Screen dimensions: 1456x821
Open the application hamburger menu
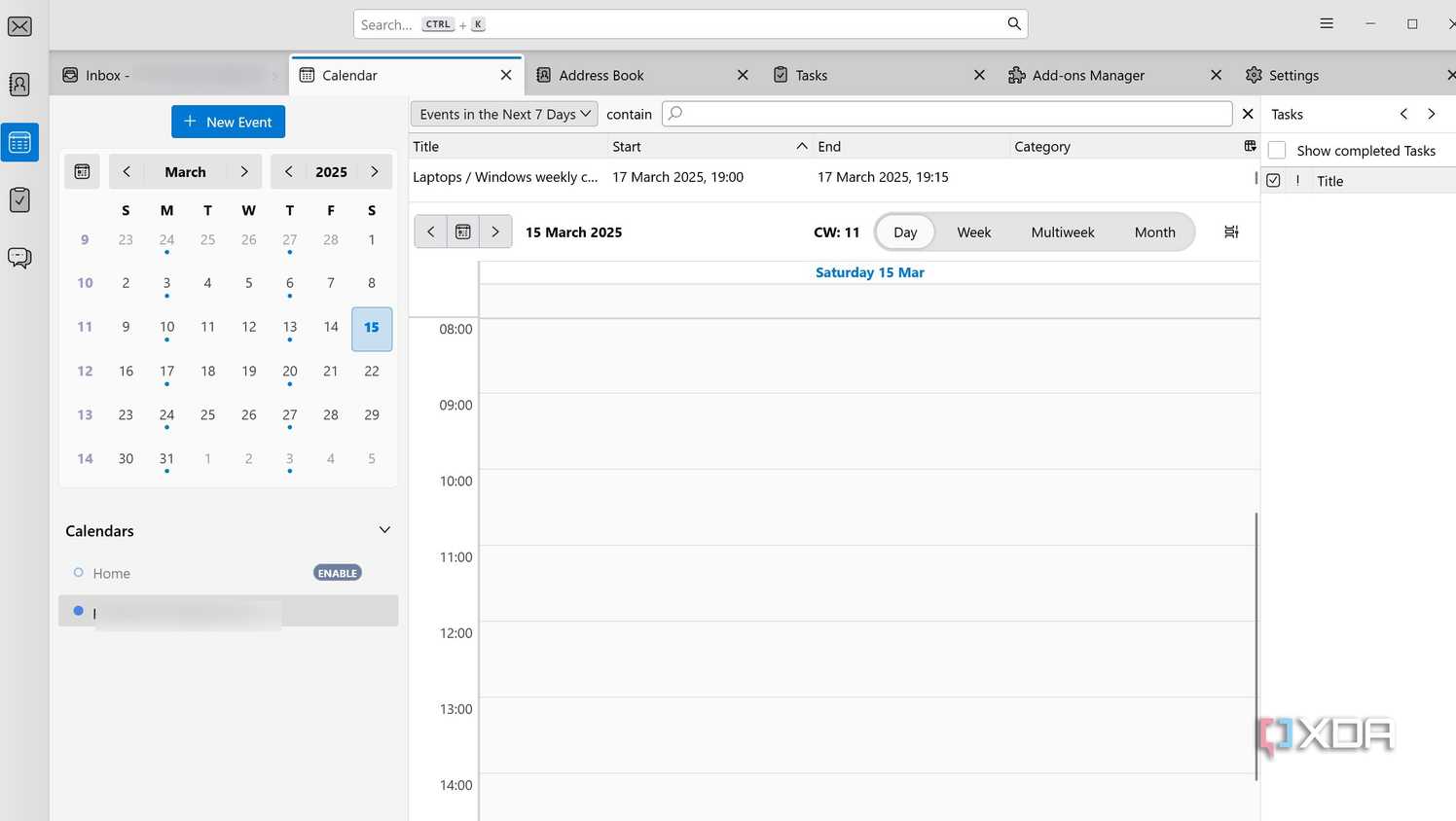(1327, 23)
